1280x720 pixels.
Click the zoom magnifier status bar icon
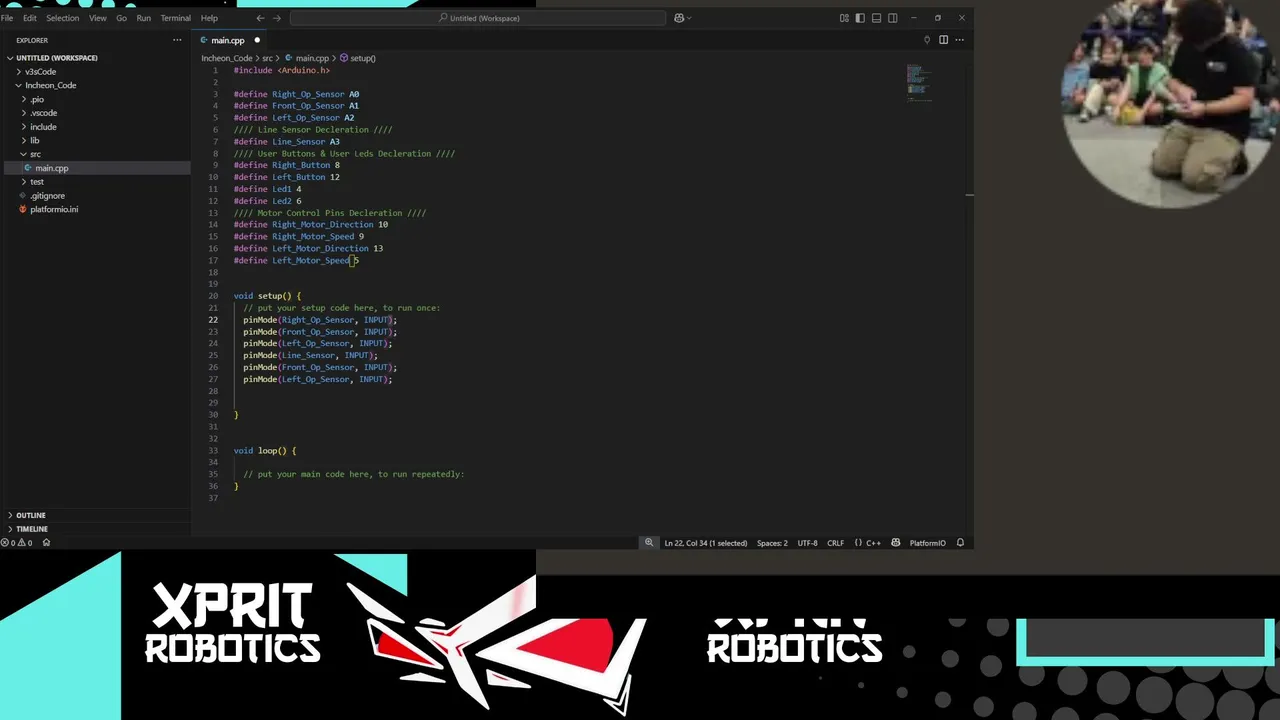tap(649, 543)
